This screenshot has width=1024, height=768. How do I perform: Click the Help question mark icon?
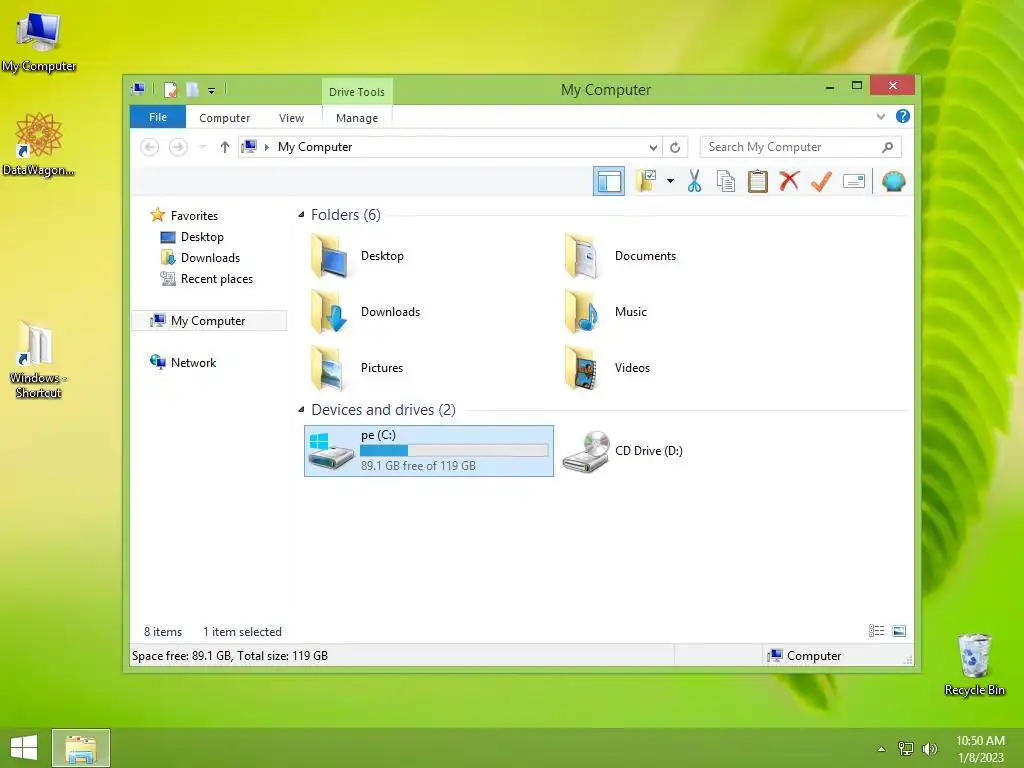[903, 116]
